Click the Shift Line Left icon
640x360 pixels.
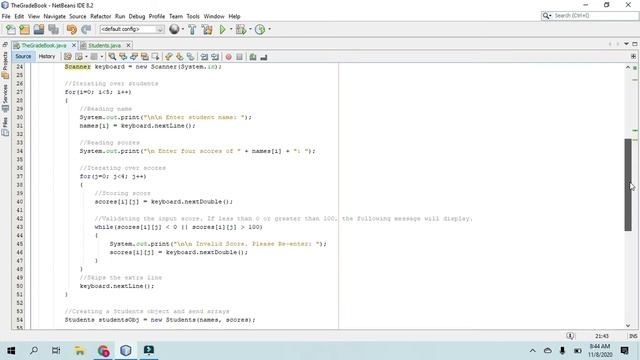tap(204, 57)
